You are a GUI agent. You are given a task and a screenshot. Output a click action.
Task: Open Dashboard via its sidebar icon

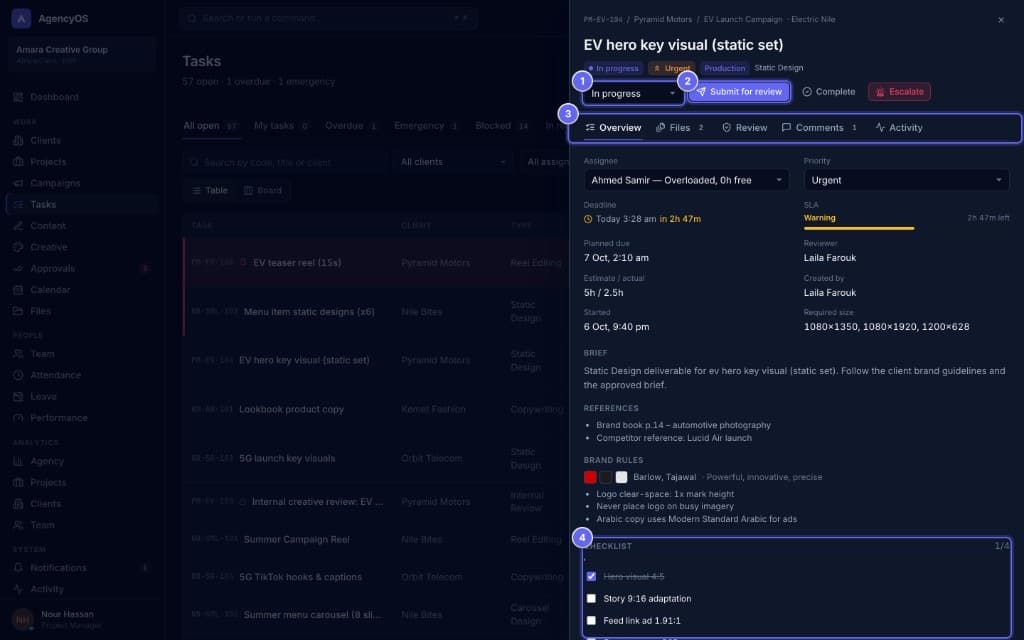[x=18, y=97]
